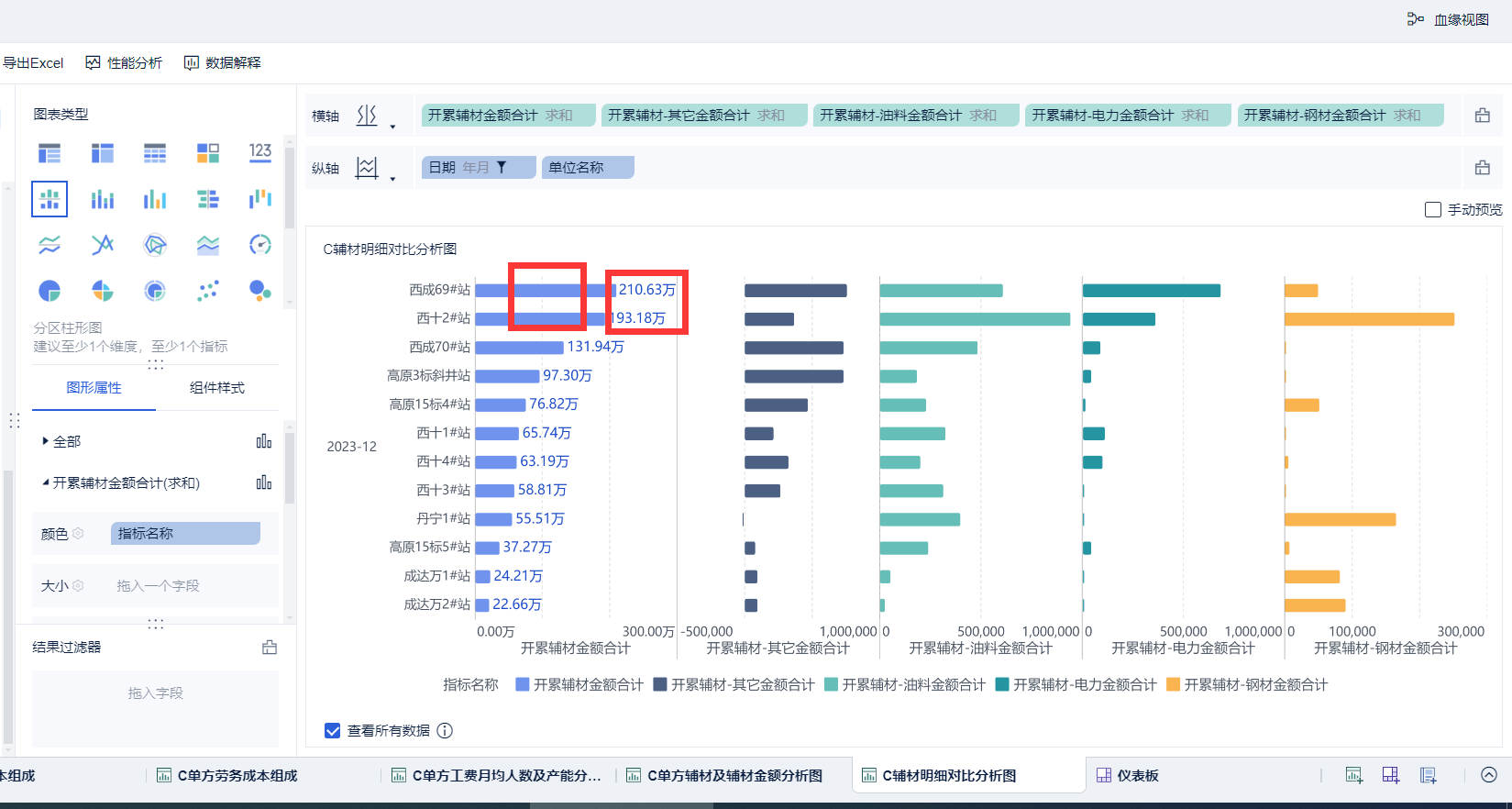1512x809 pixels.
Task: Click the 性能分析 performance analysis icon
Action: 93,62
